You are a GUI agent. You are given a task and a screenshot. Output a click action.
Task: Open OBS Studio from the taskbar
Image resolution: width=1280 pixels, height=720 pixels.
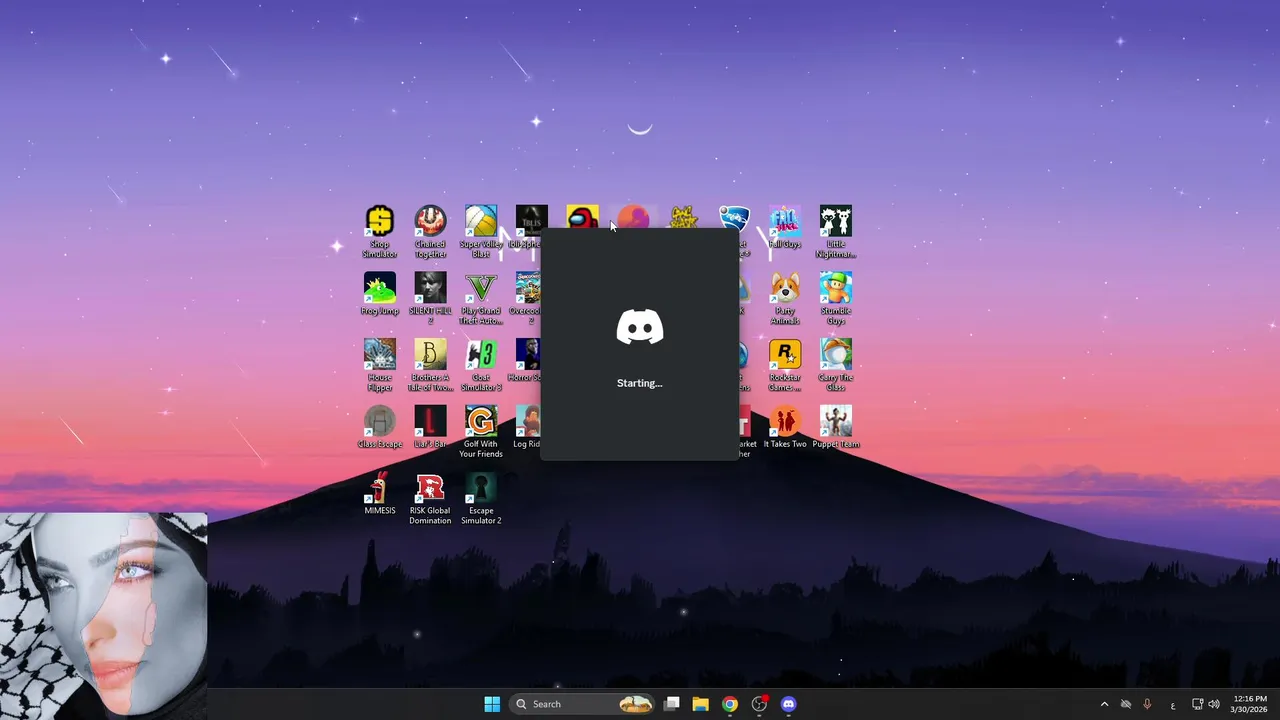(x=759, y=704)
